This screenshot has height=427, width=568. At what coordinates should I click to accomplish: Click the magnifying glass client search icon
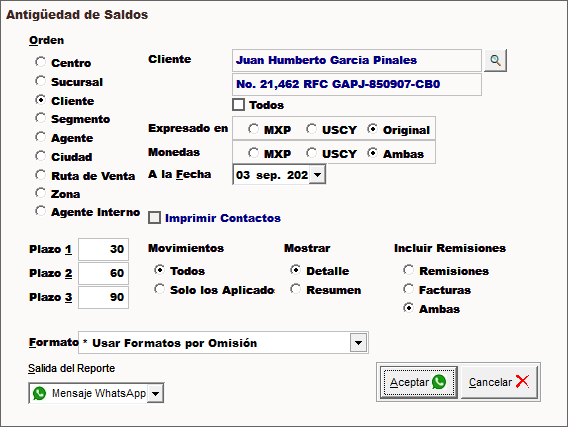tap(495, 60)
